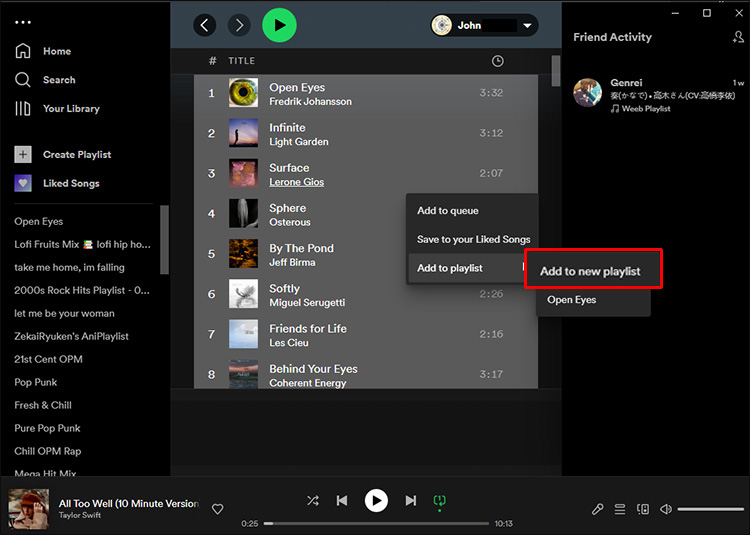
Task: Open Taylor Swift artist link in player
Action: coord(80,515)
